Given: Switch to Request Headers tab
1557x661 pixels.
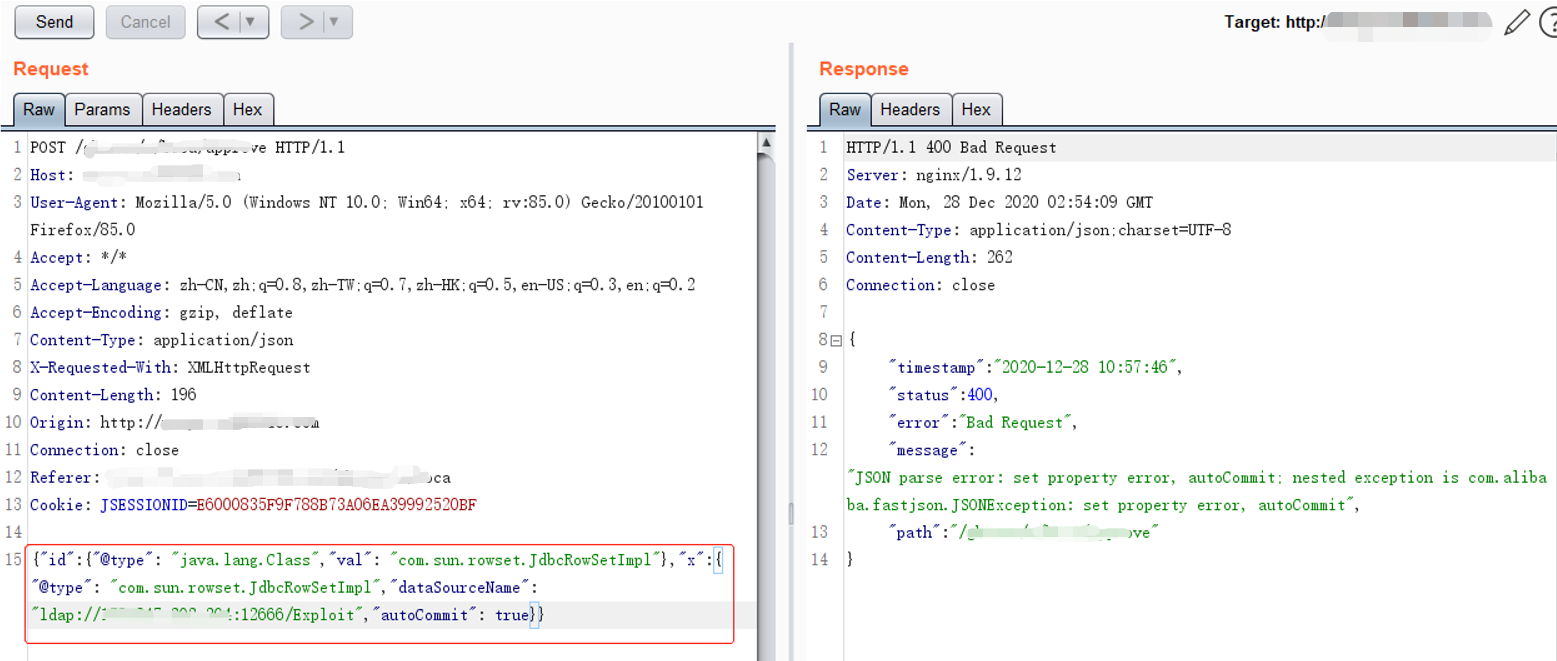Looking at the screenshot, I should (x=181, y=109).
